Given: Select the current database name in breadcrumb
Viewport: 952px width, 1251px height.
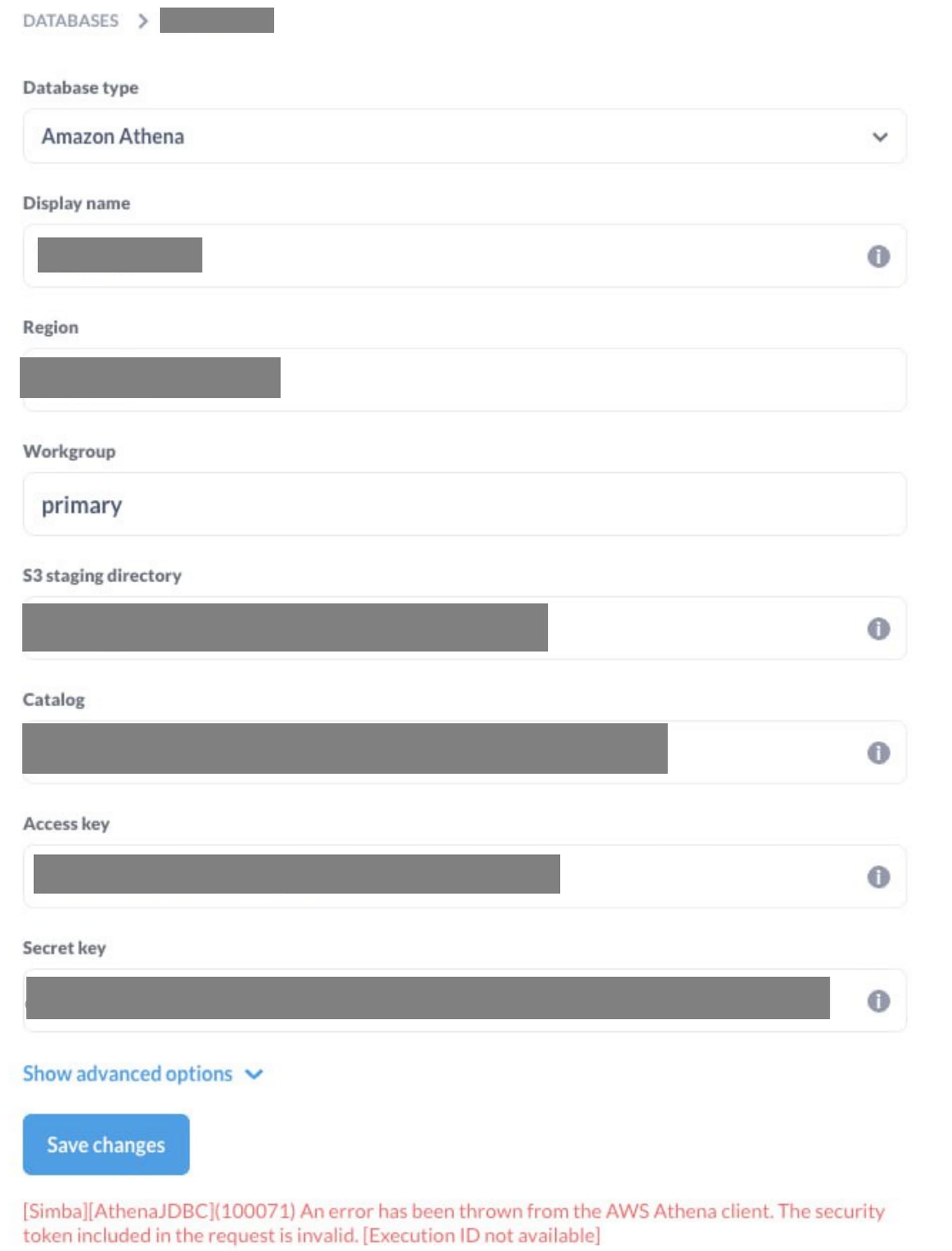Looking at the screenshot, I should click(217, 20).
